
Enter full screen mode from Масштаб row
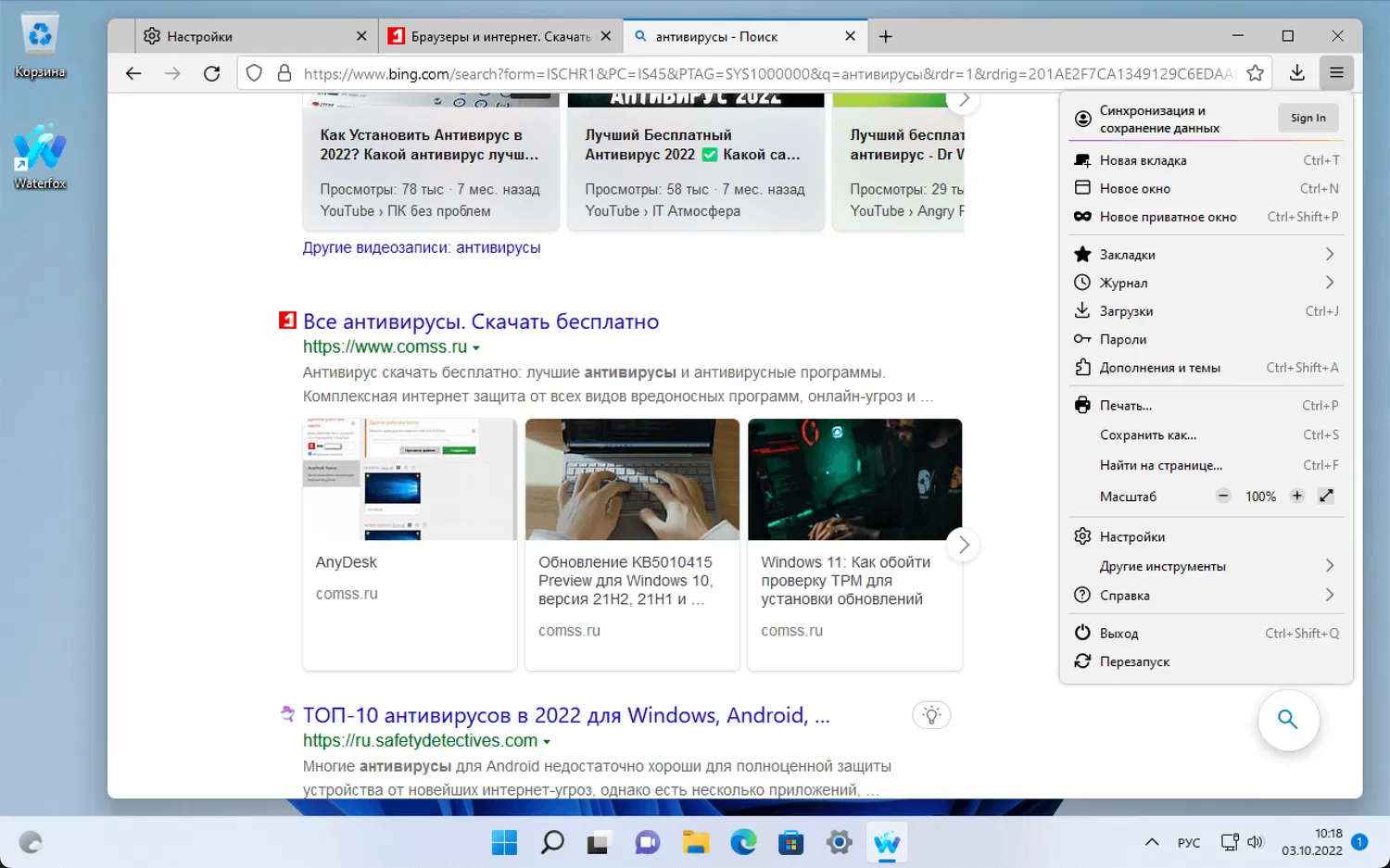click(x=1327, y=497)
